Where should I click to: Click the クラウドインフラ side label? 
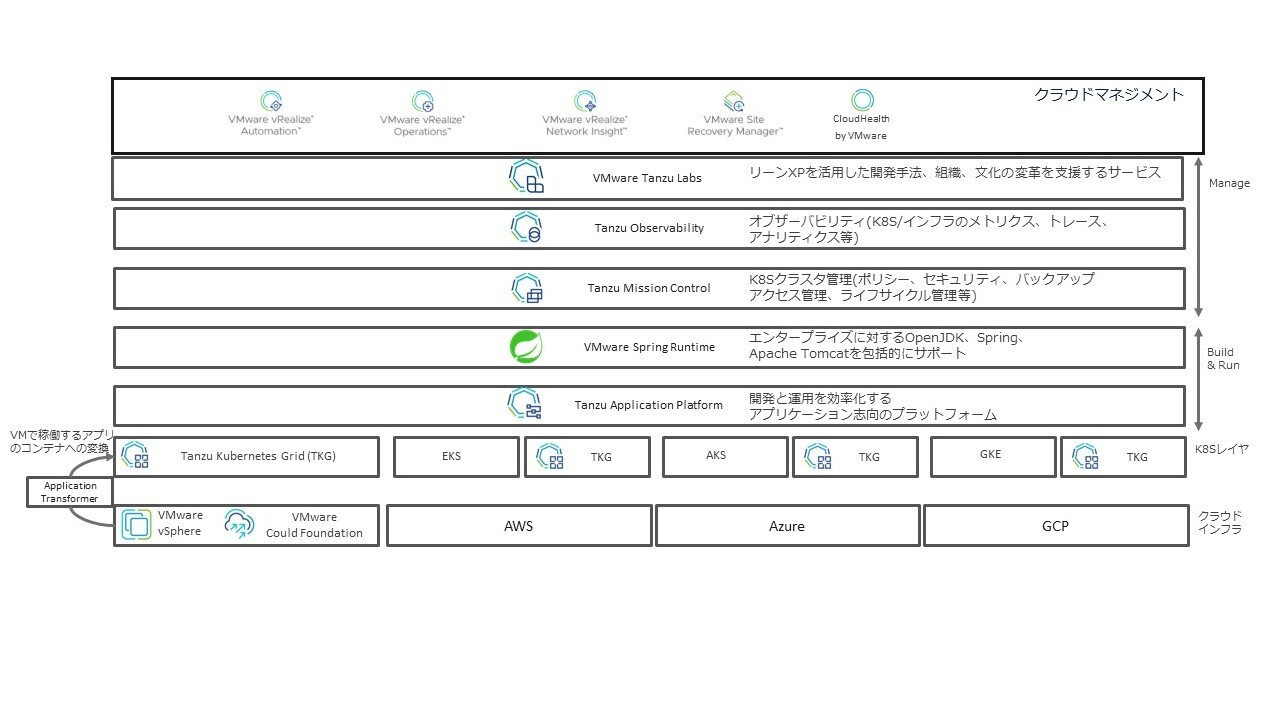coord(1221,523)
